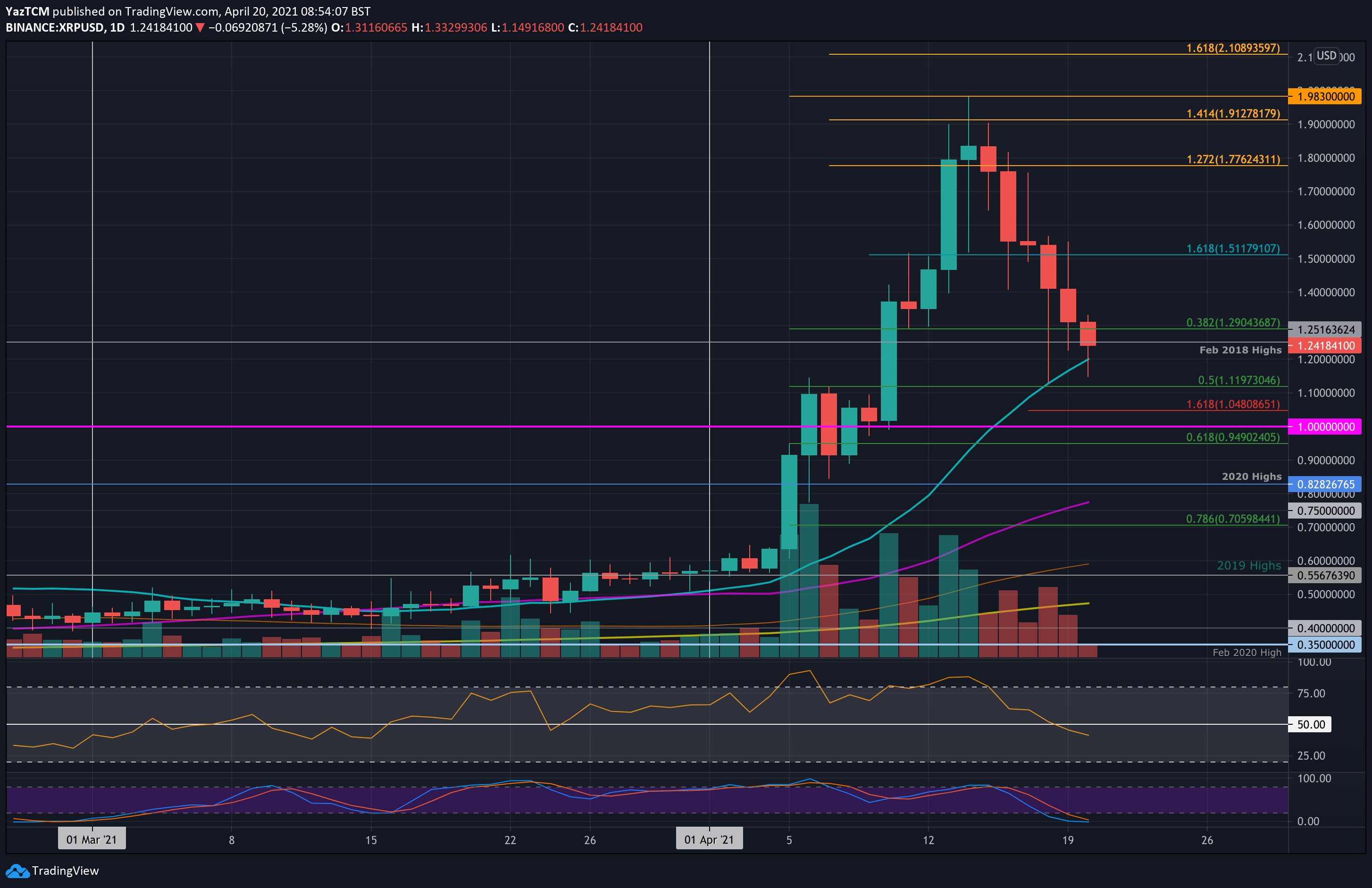1372x888 pixels.
Task: Click the YazTCM publisher name
Action: coord(27,11)
